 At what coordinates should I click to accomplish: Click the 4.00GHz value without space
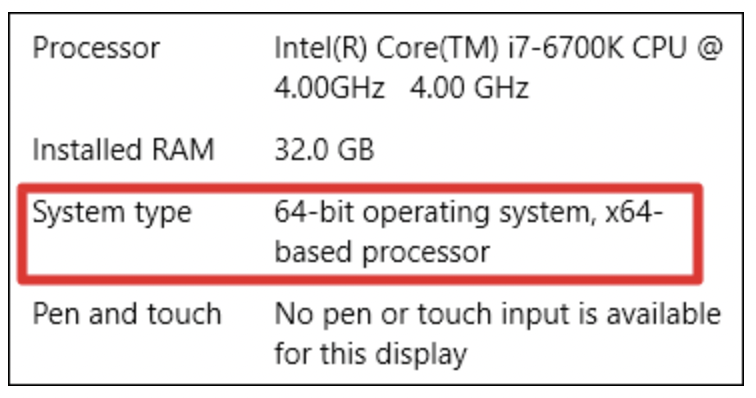pyautogui.click(x=330, y=88)
